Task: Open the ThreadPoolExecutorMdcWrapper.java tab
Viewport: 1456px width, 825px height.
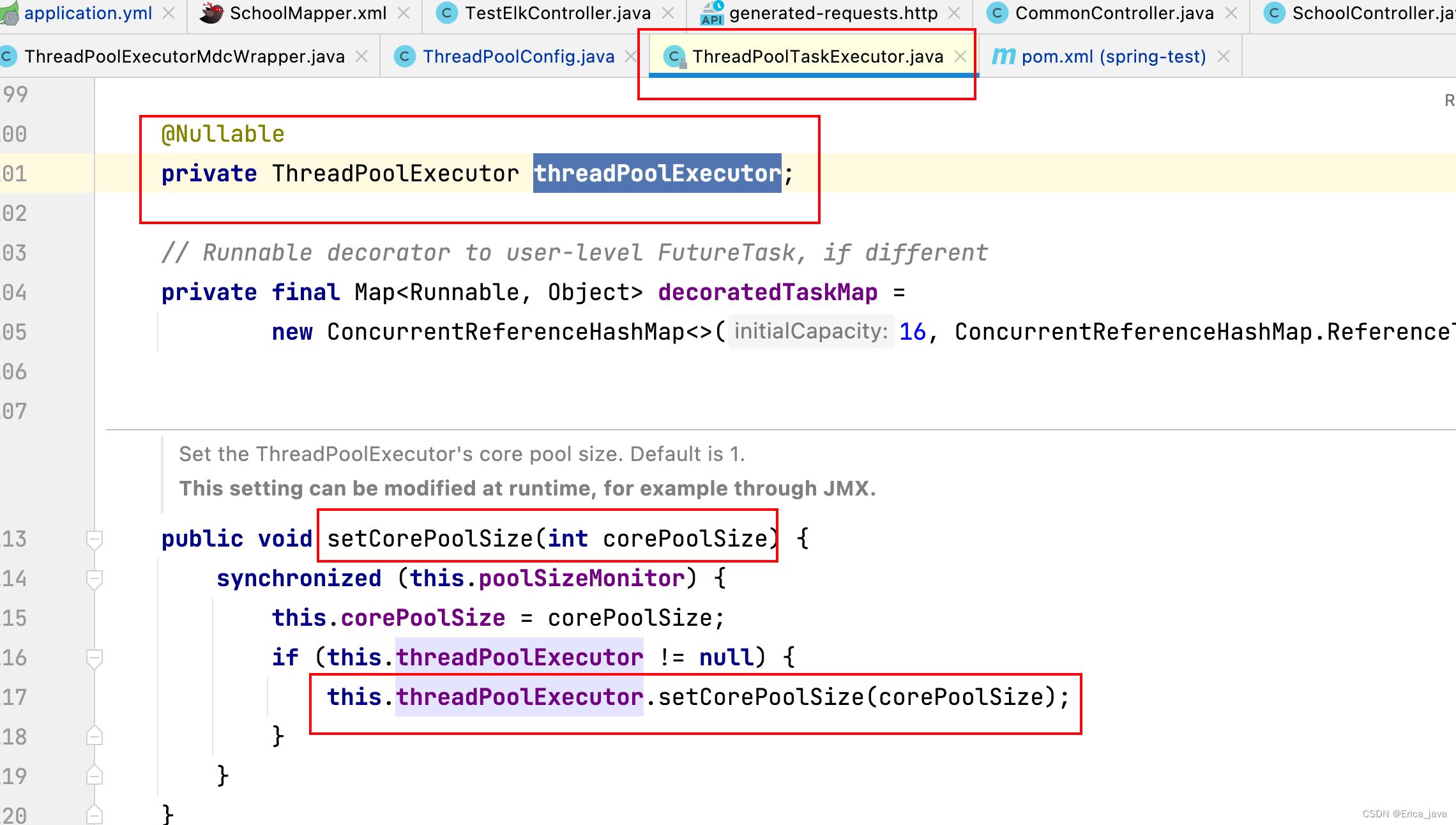Action: [x=184, y=56]
